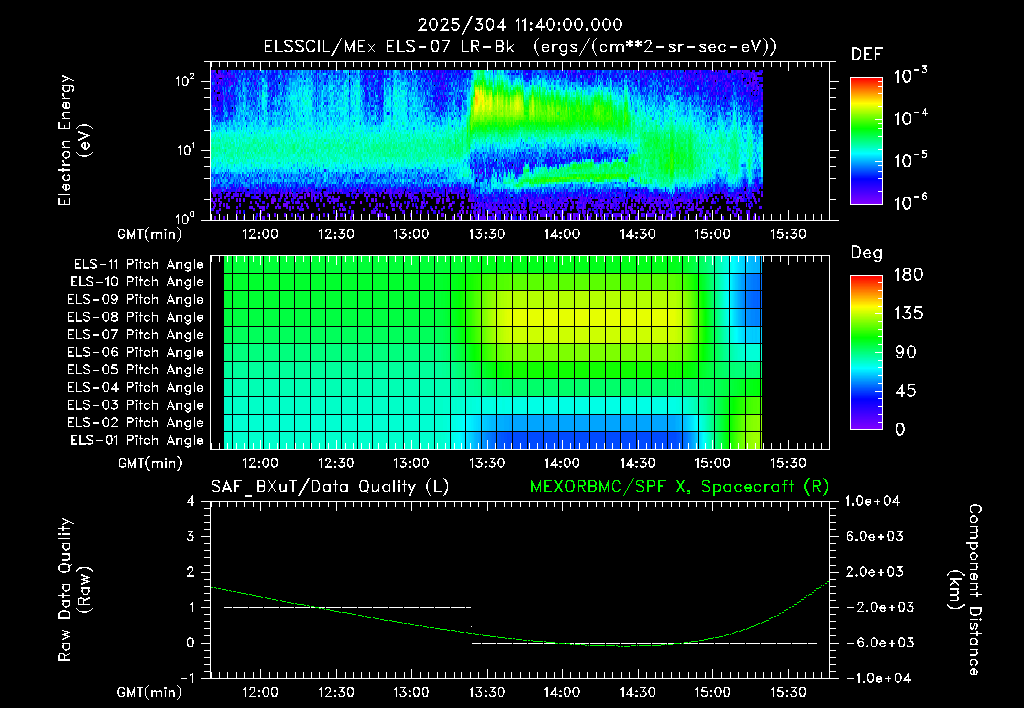This screenshot has width=1024, height=708.
Task: Select the ELS-11 Pitch Angle row label
Action: (x=138, y=265)
